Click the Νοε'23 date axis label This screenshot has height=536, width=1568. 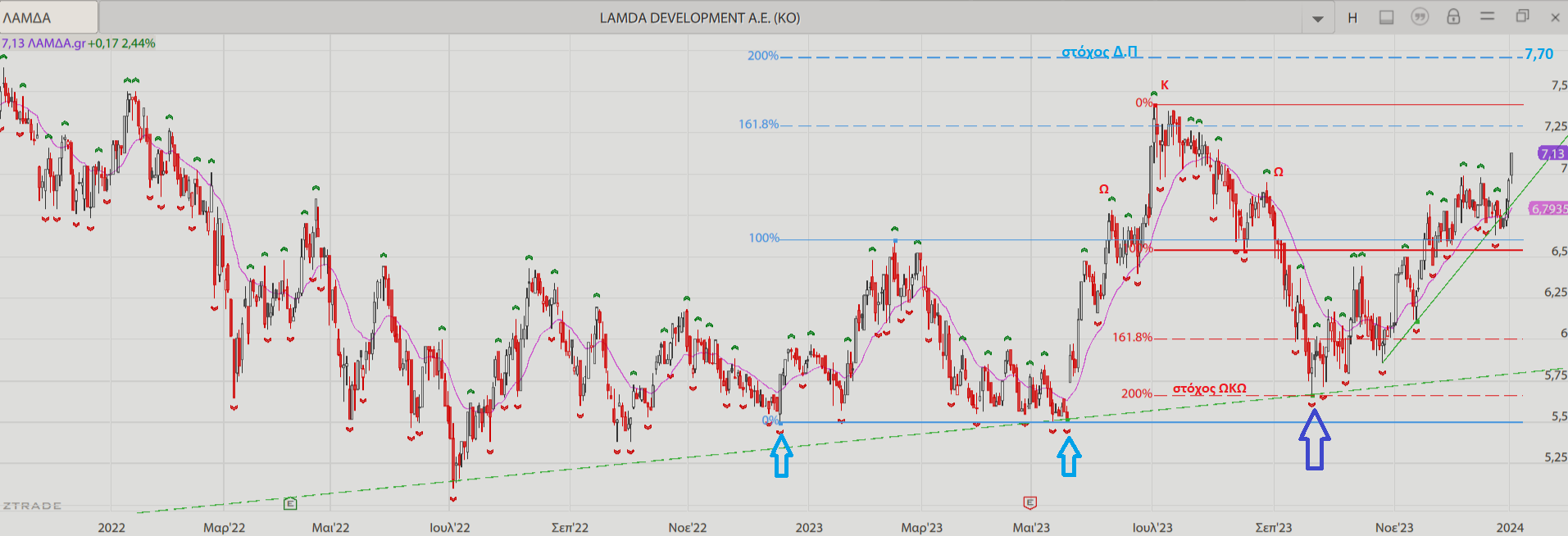(x=1394, y=527)
